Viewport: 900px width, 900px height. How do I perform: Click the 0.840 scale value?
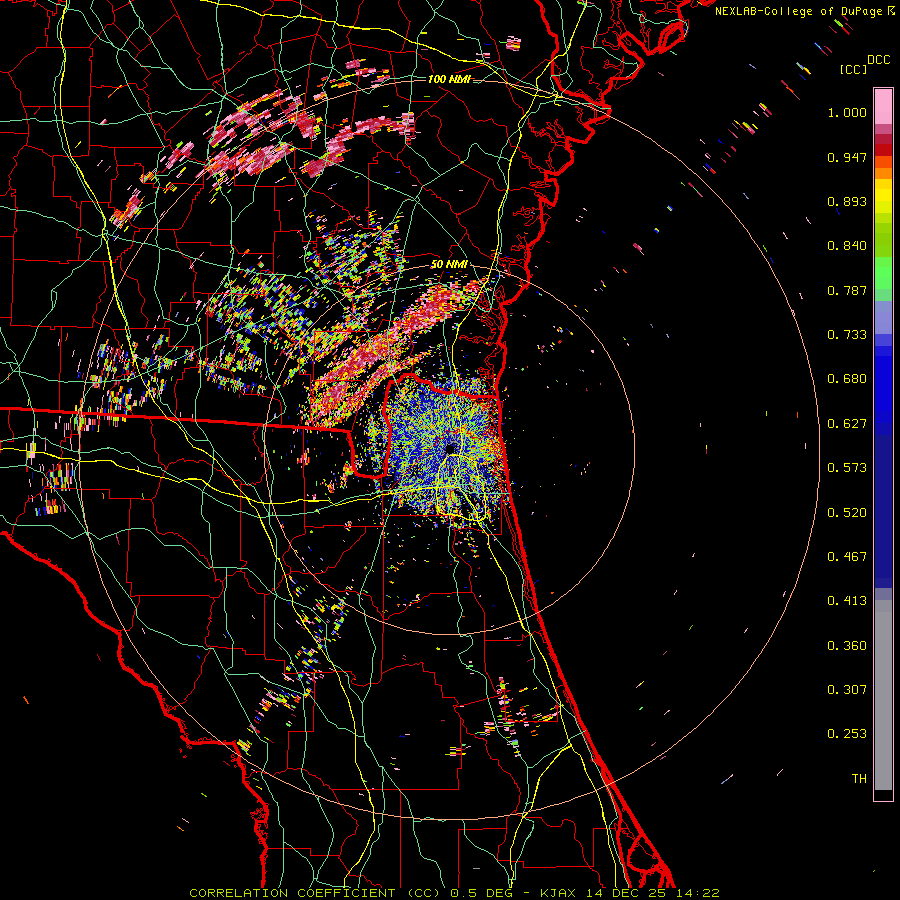(x=847, y=246)
